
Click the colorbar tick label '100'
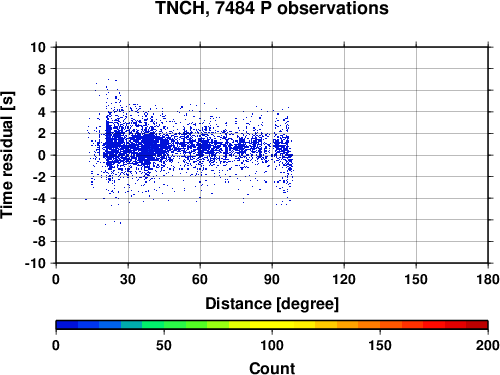coord(272,345)
